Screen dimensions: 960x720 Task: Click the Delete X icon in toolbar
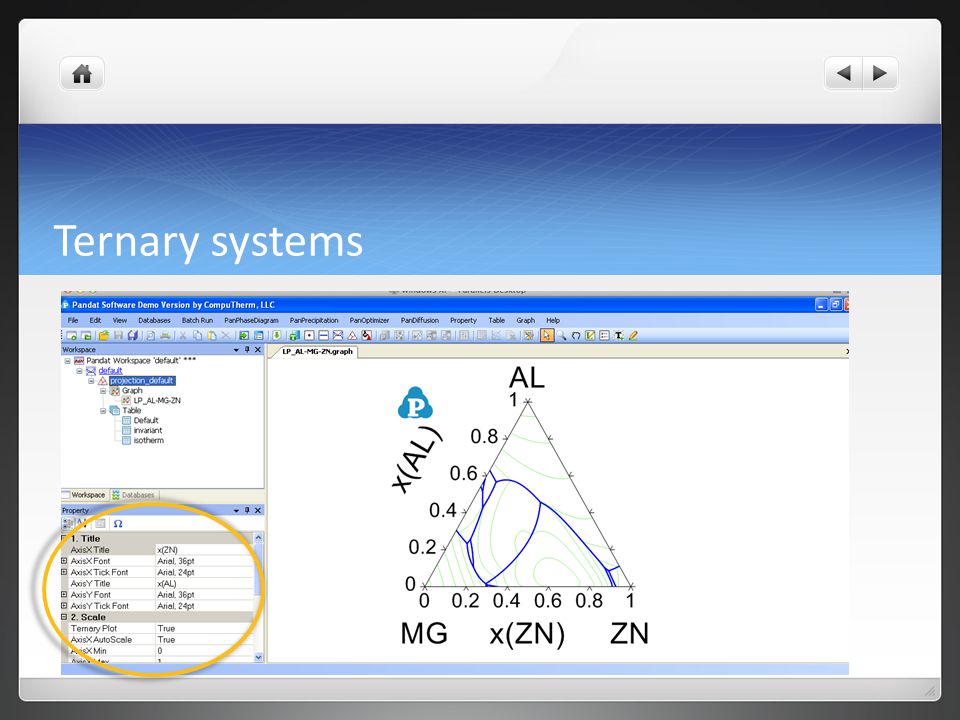coord(226,336)
